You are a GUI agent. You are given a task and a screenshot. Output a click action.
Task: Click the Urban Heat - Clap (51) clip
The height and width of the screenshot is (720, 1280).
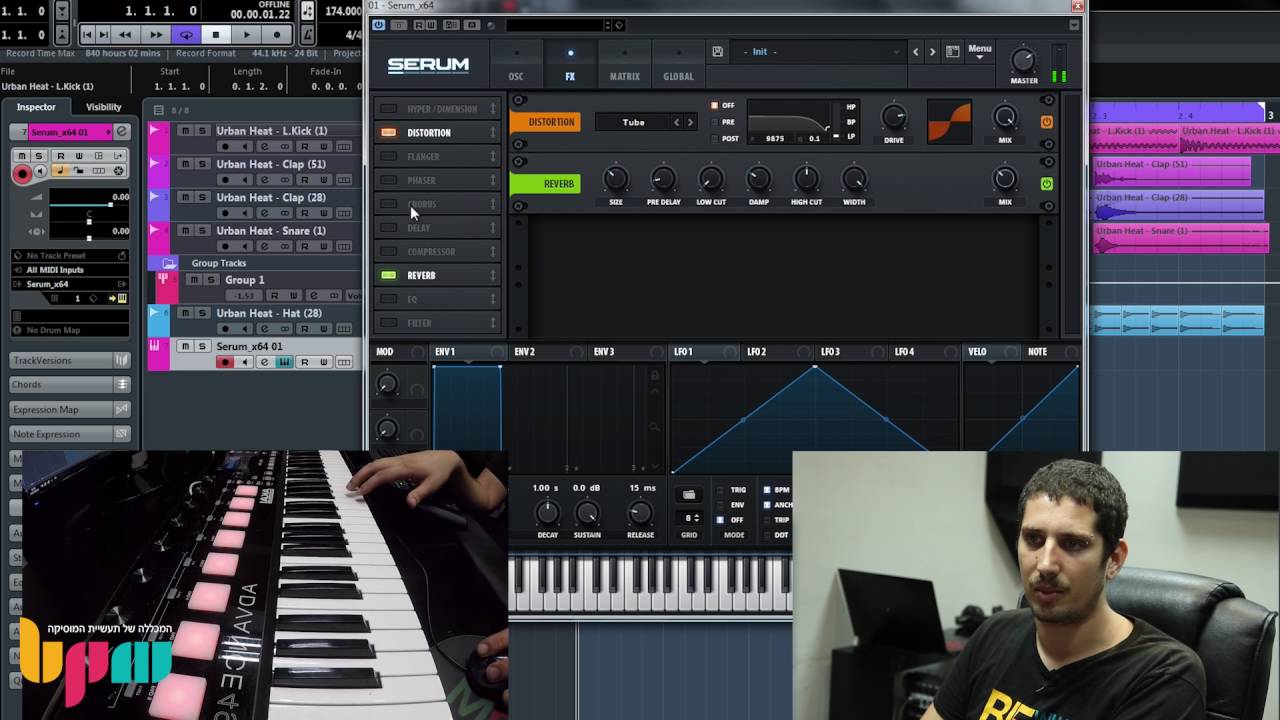point(1171,171)
